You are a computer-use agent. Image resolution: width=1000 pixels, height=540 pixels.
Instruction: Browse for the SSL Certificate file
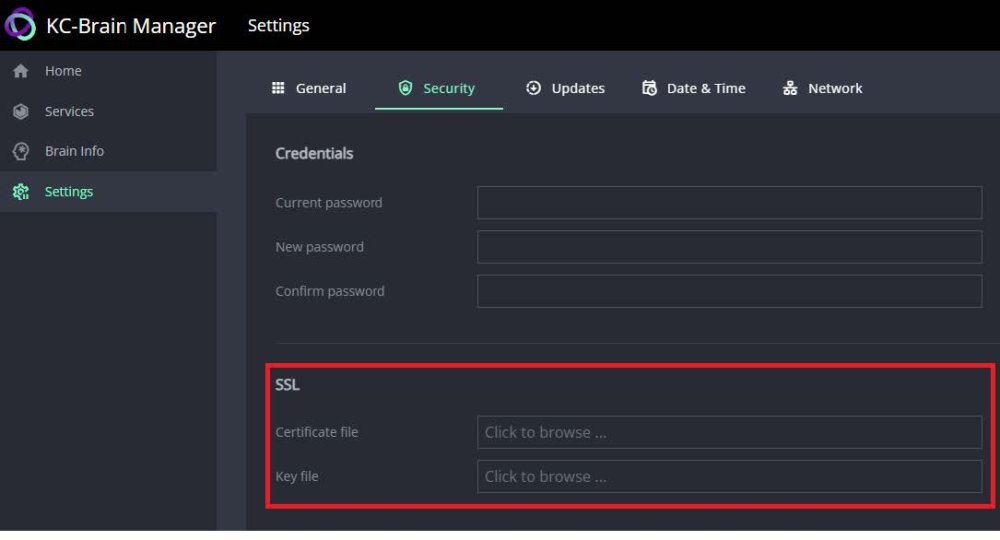[x=729, y=432]
